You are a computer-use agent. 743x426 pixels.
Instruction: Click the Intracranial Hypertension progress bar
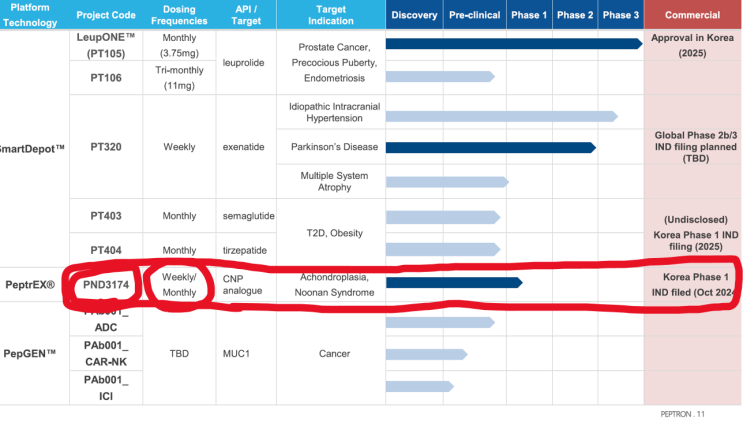(x=502, y=116)
